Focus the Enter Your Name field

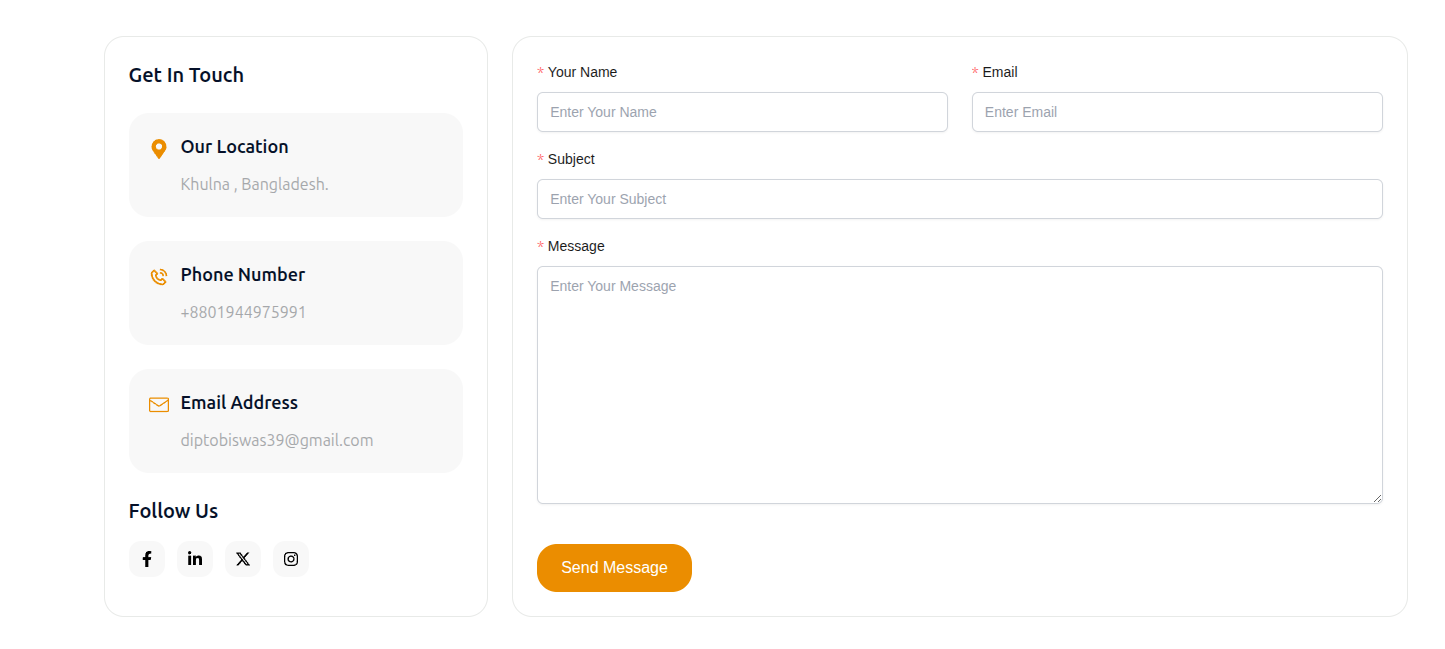pyautogui.click(x=742, y=112)
